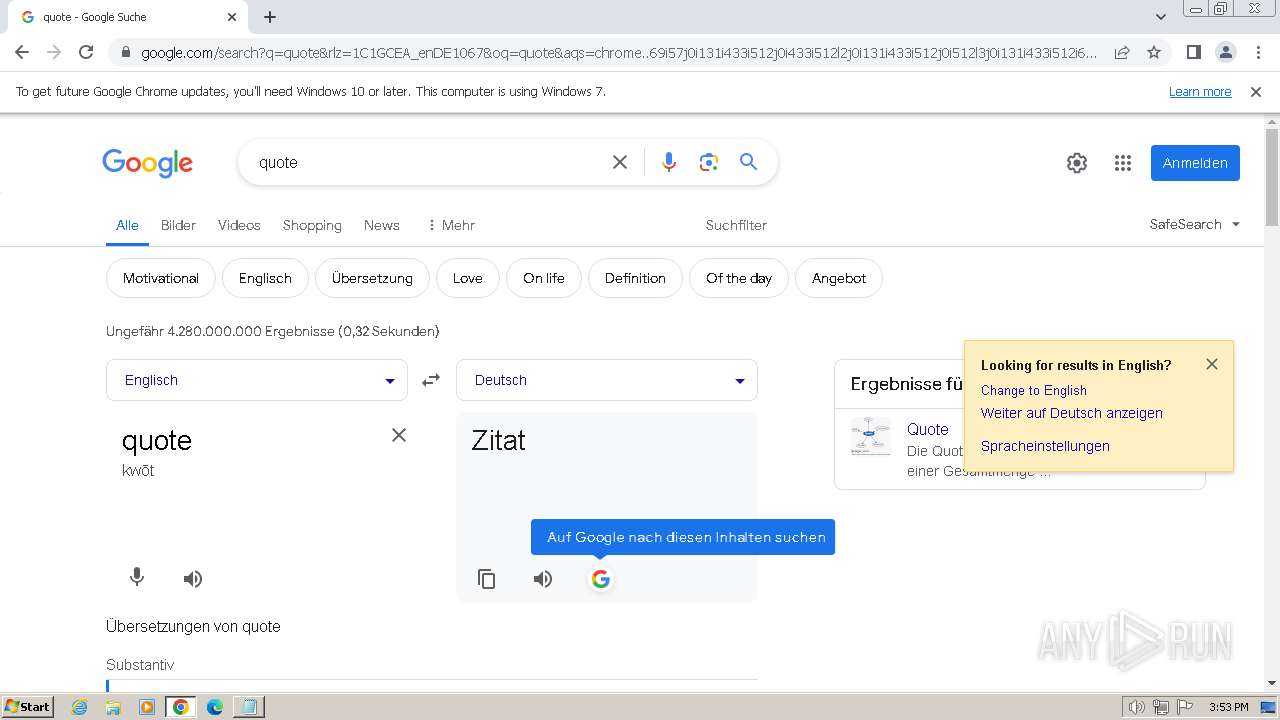Click the taskbar clock 3:53 PM
The height and width of the screenshot is (720, 1280).
tap(1228, 707)
